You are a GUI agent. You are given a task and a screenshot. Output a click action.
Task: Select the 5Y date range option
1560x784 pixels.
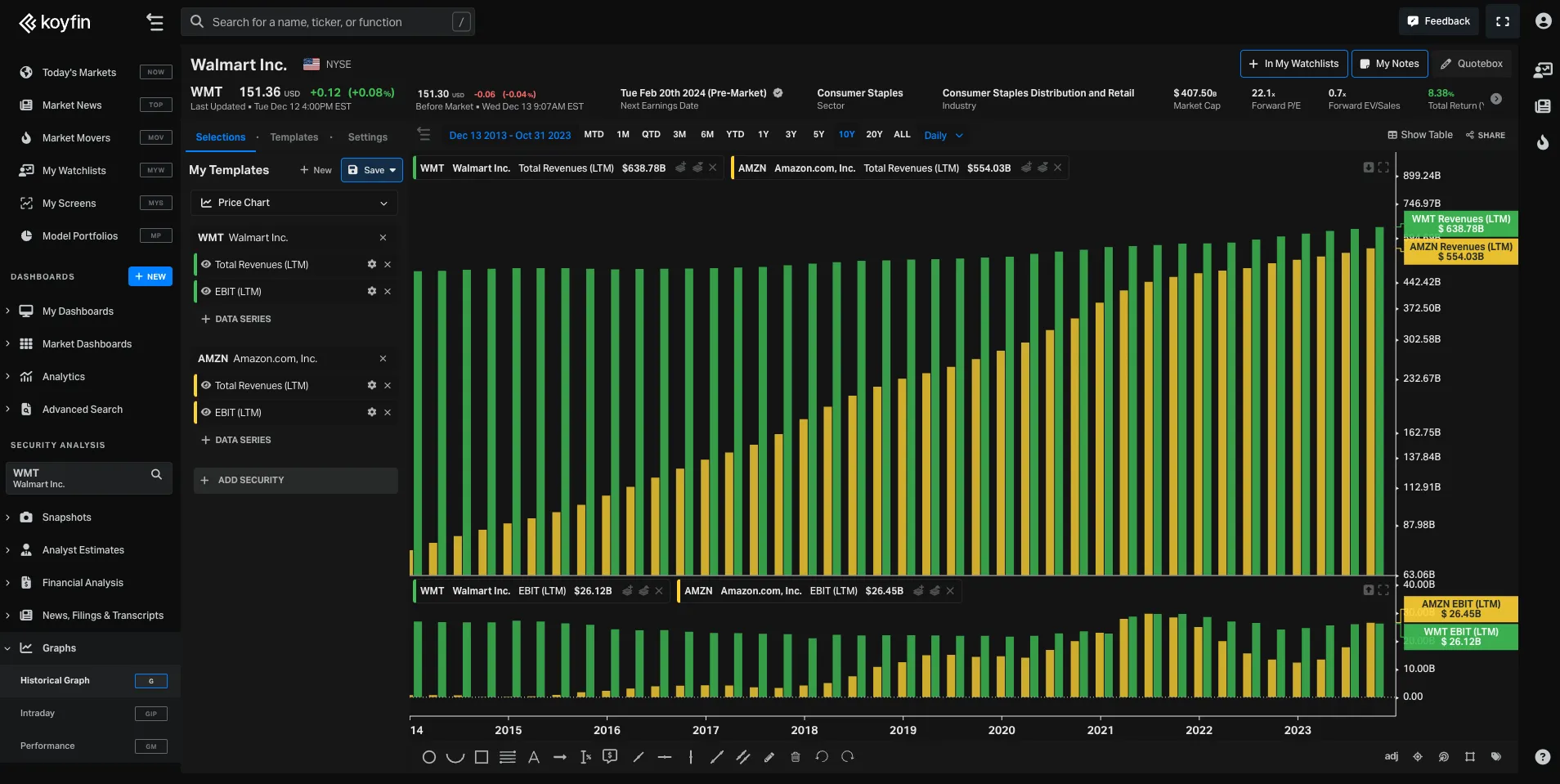click(818, 135)
